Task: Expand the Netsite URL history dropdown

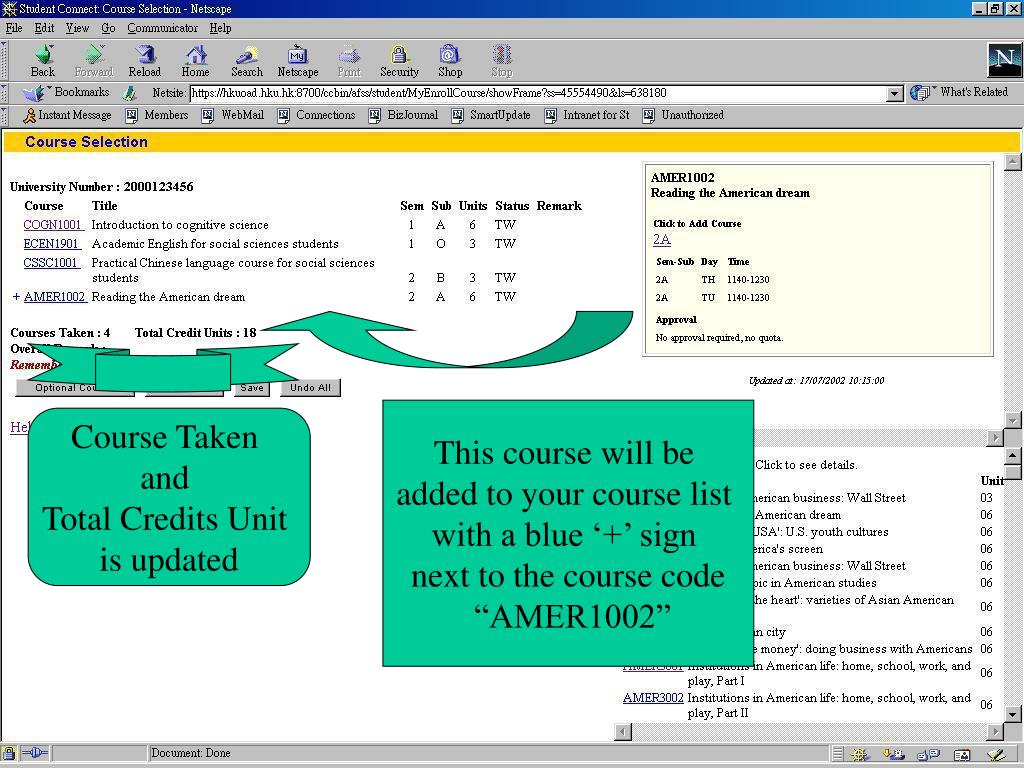Action: click(x=895, y=93)
